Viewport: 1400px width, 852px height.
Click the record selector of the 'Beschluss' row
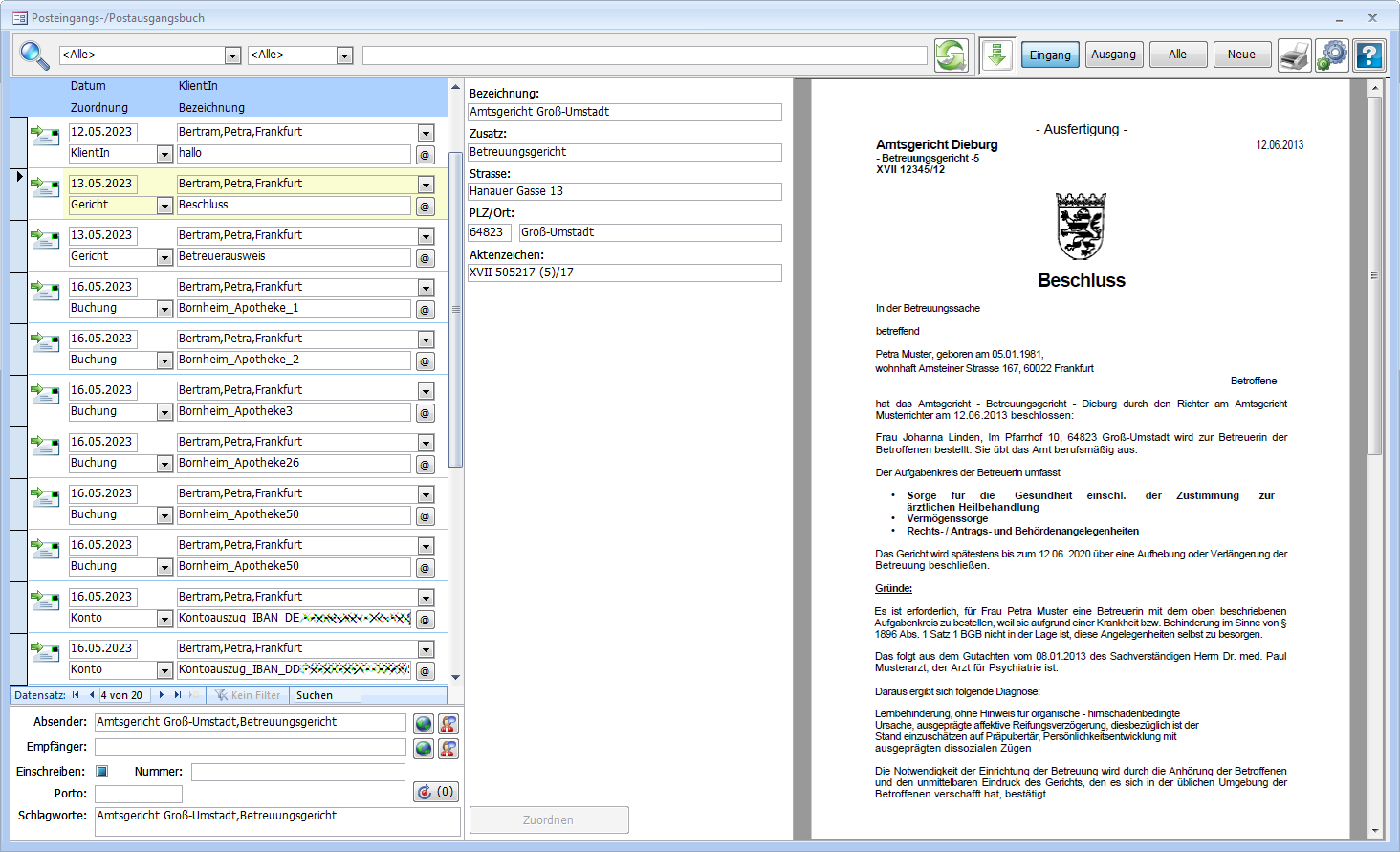pos(18,195)
